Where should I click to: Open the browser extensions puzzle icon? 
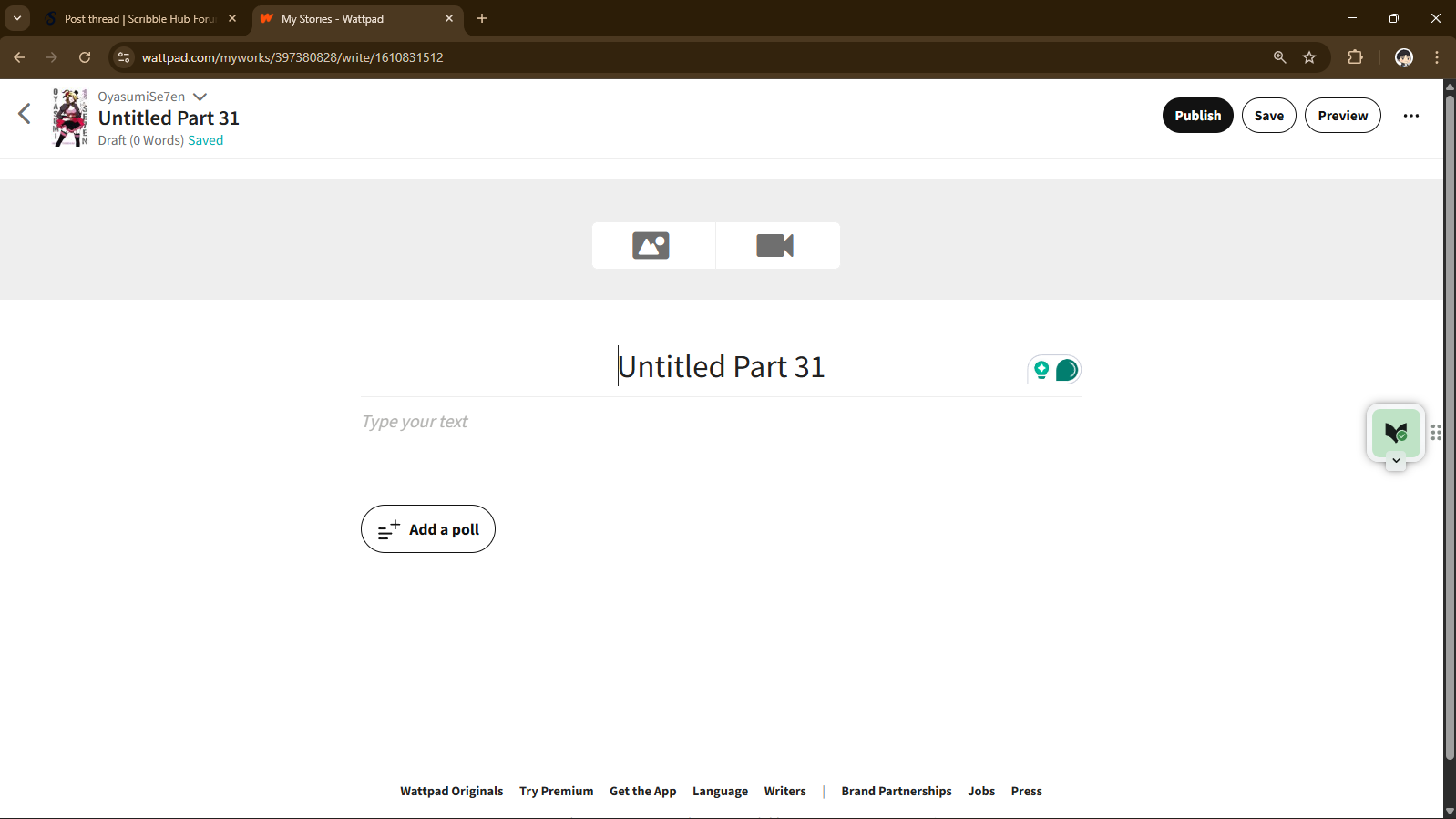1355,57
